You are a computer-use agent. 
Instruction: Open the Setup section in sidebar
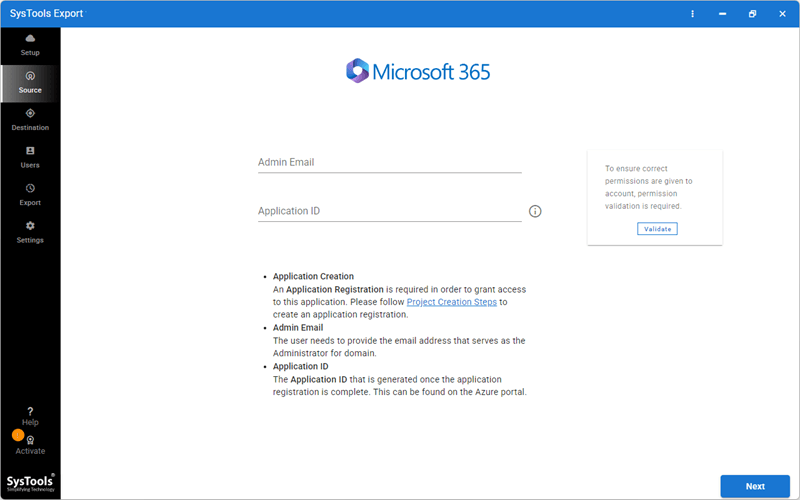30,45
